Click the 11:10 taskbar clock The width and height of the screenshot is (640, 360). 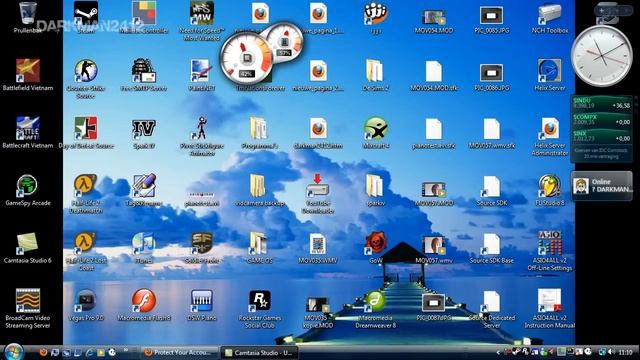point(625,352)
